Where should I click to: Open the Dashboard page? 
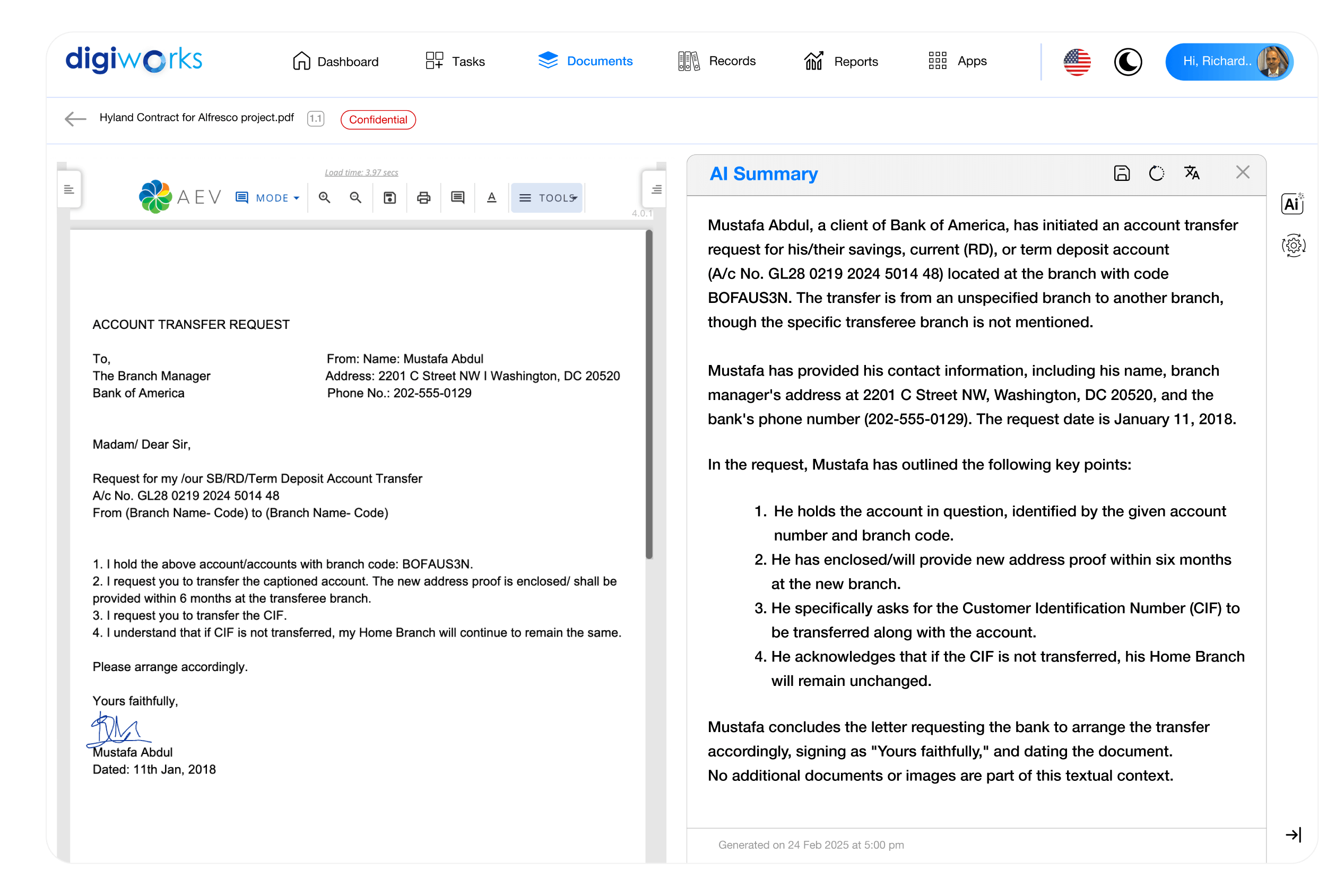(x=335, y=61)
